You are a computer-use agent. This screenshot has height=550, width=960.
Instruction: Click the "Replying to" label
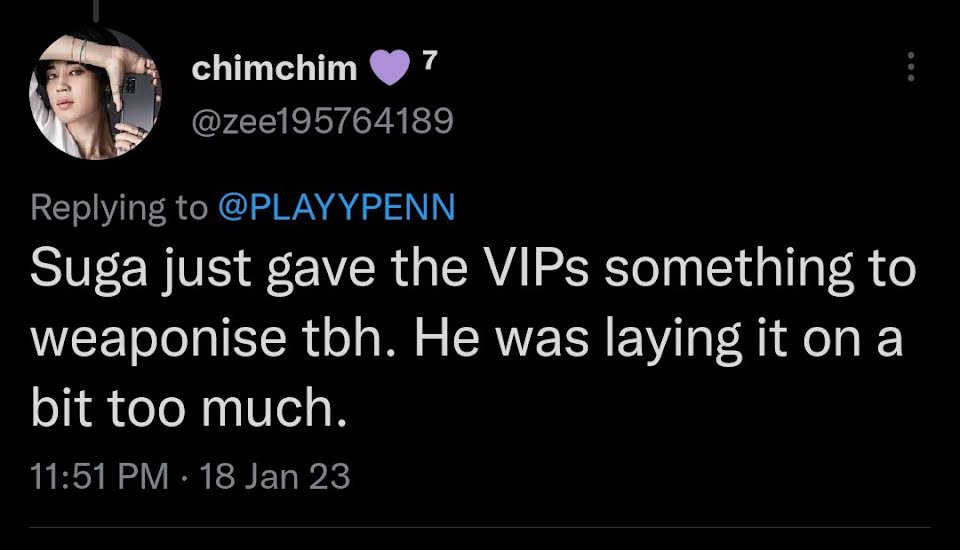[119, 208]
